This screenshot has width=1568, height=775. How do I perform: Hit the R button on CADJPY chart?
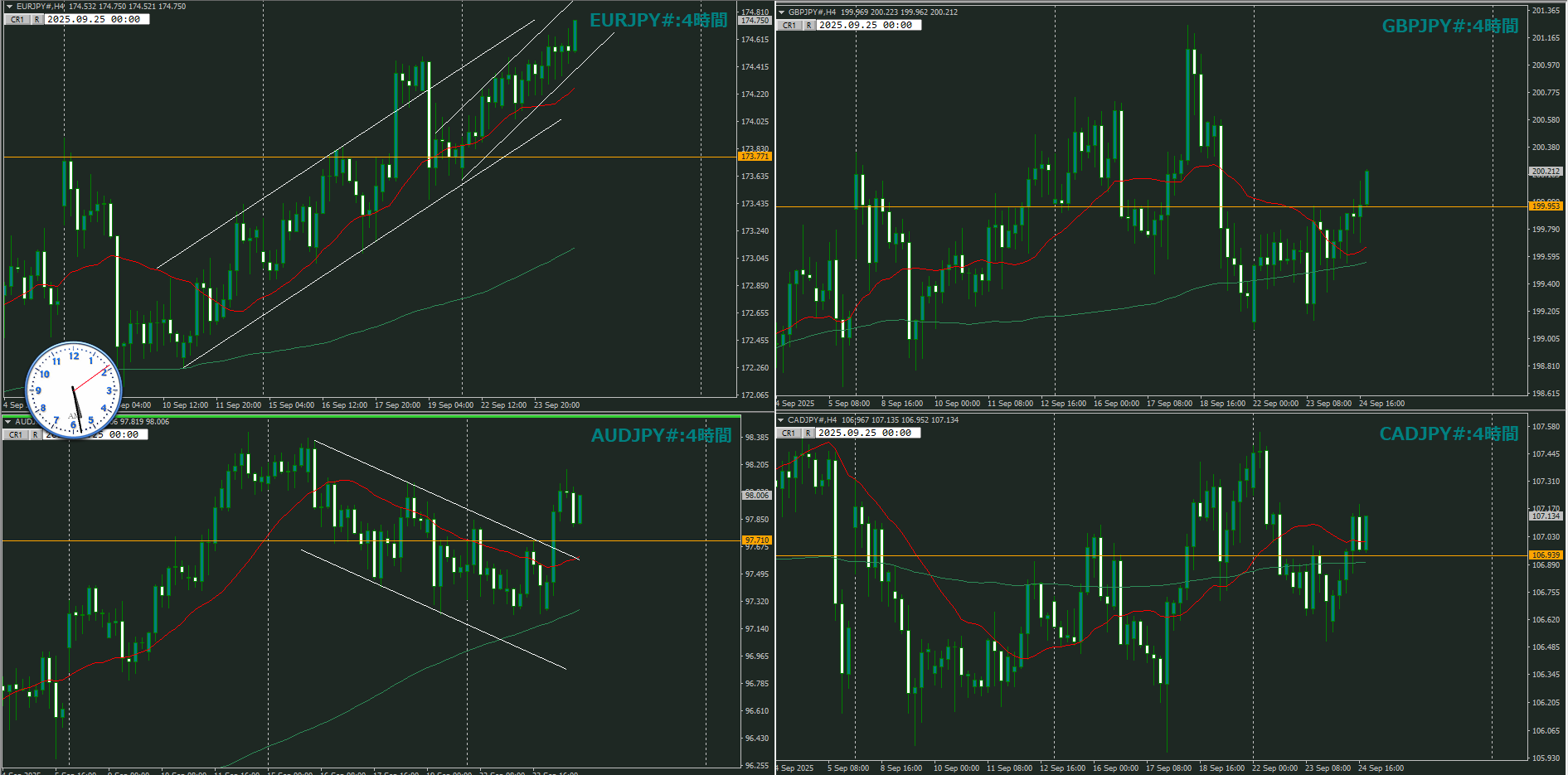click(x=808, y=434)
